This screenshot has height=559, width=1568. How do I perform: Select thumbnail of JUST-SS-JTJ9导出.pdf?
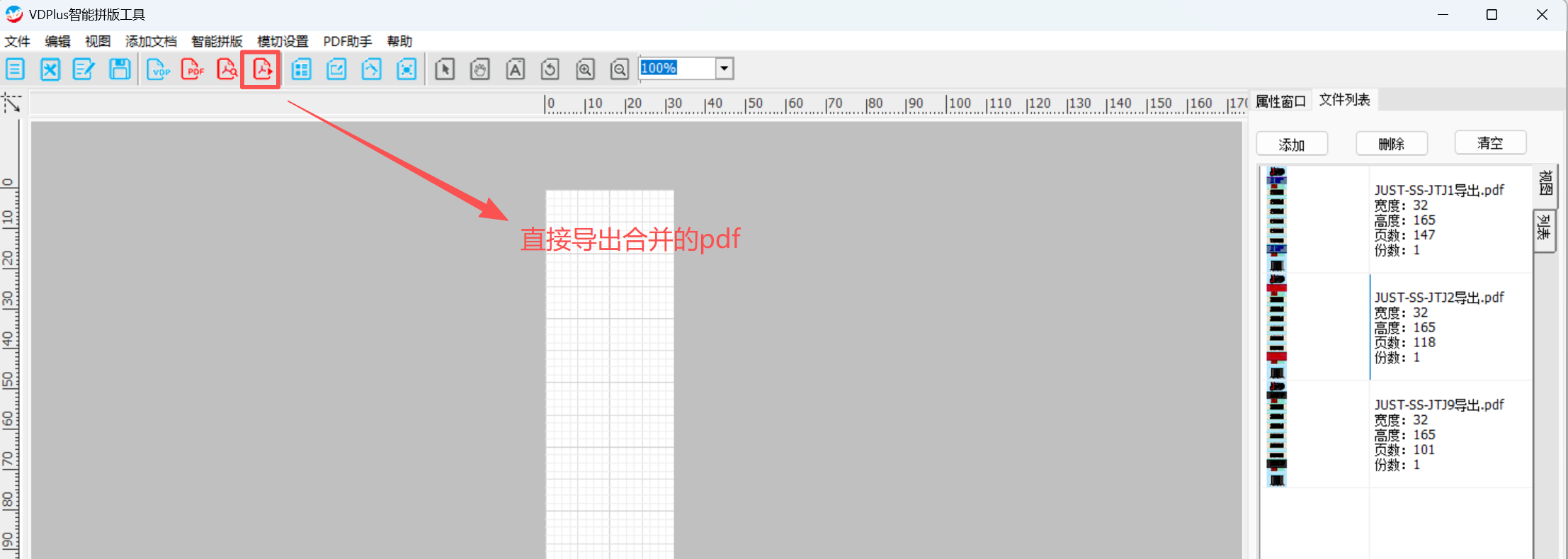(1276, 434)
